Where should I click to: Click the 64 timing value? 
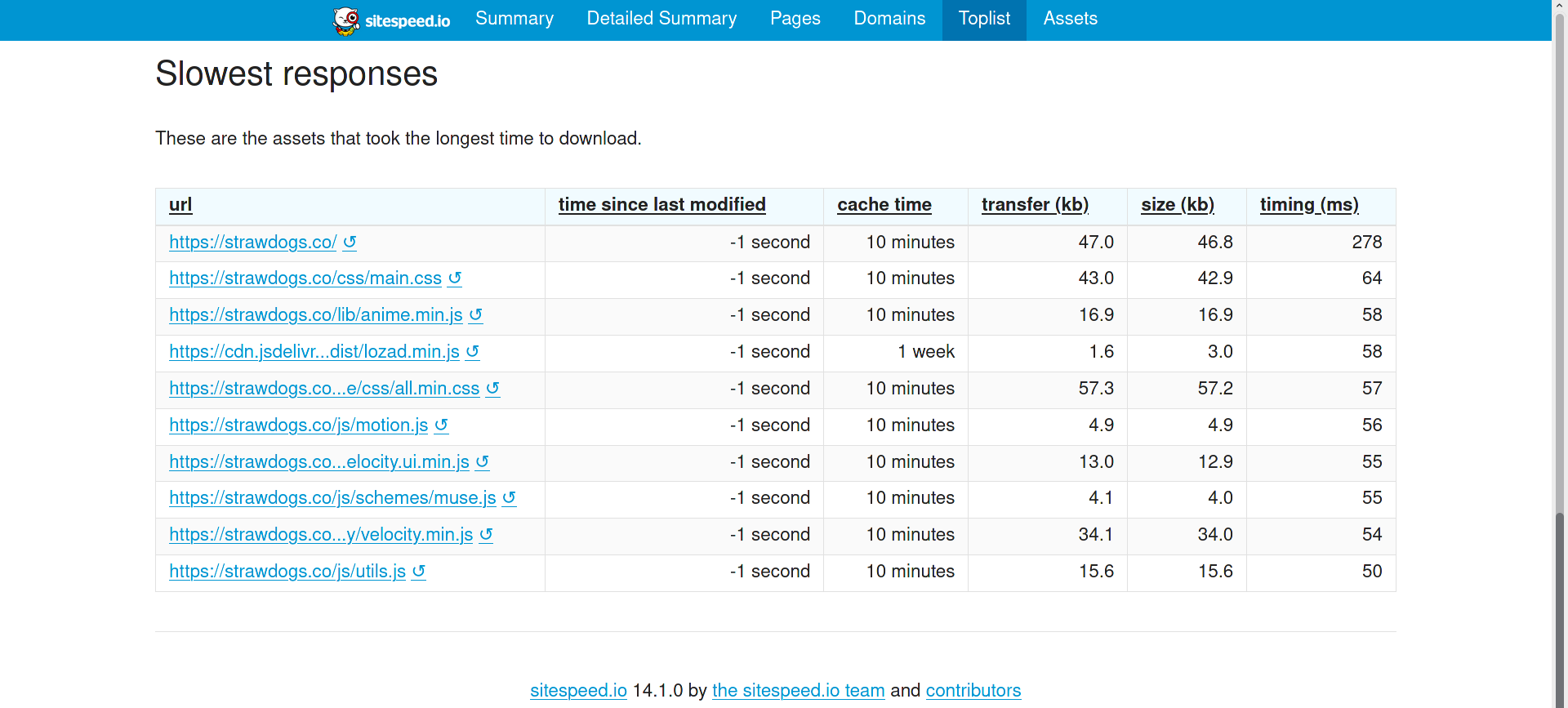click(1372, 278)
